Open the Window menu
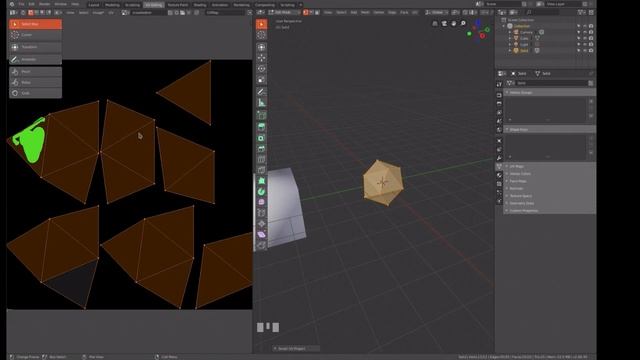Screen dimensions: 640x360 (x=60, y=4)
